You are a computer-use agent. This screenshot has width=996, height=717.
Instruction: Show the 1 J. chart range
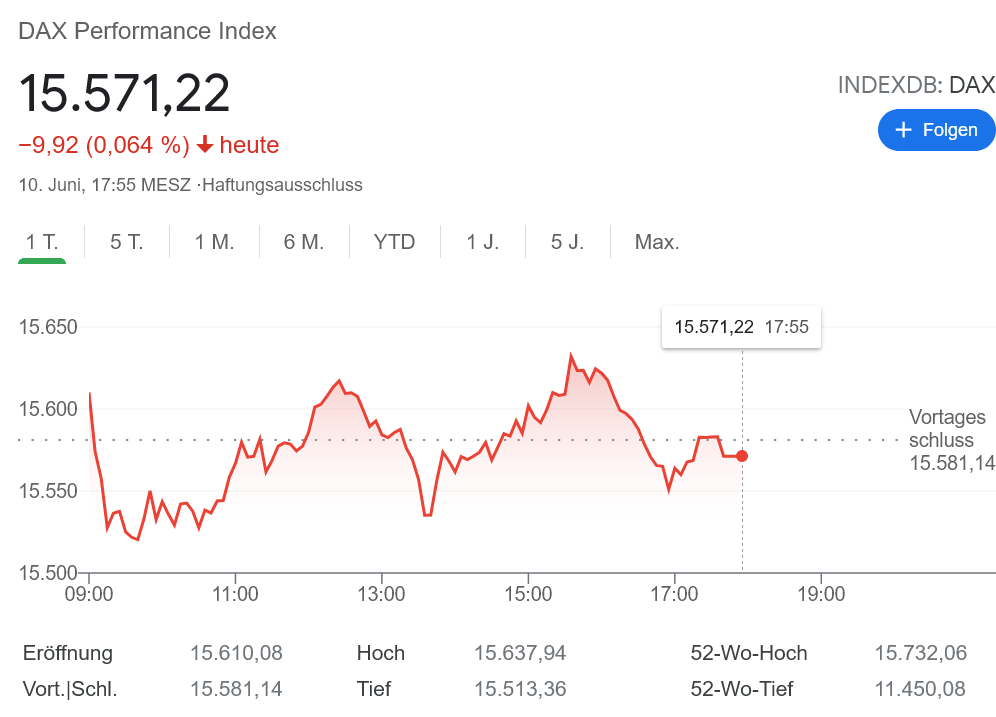483,242
